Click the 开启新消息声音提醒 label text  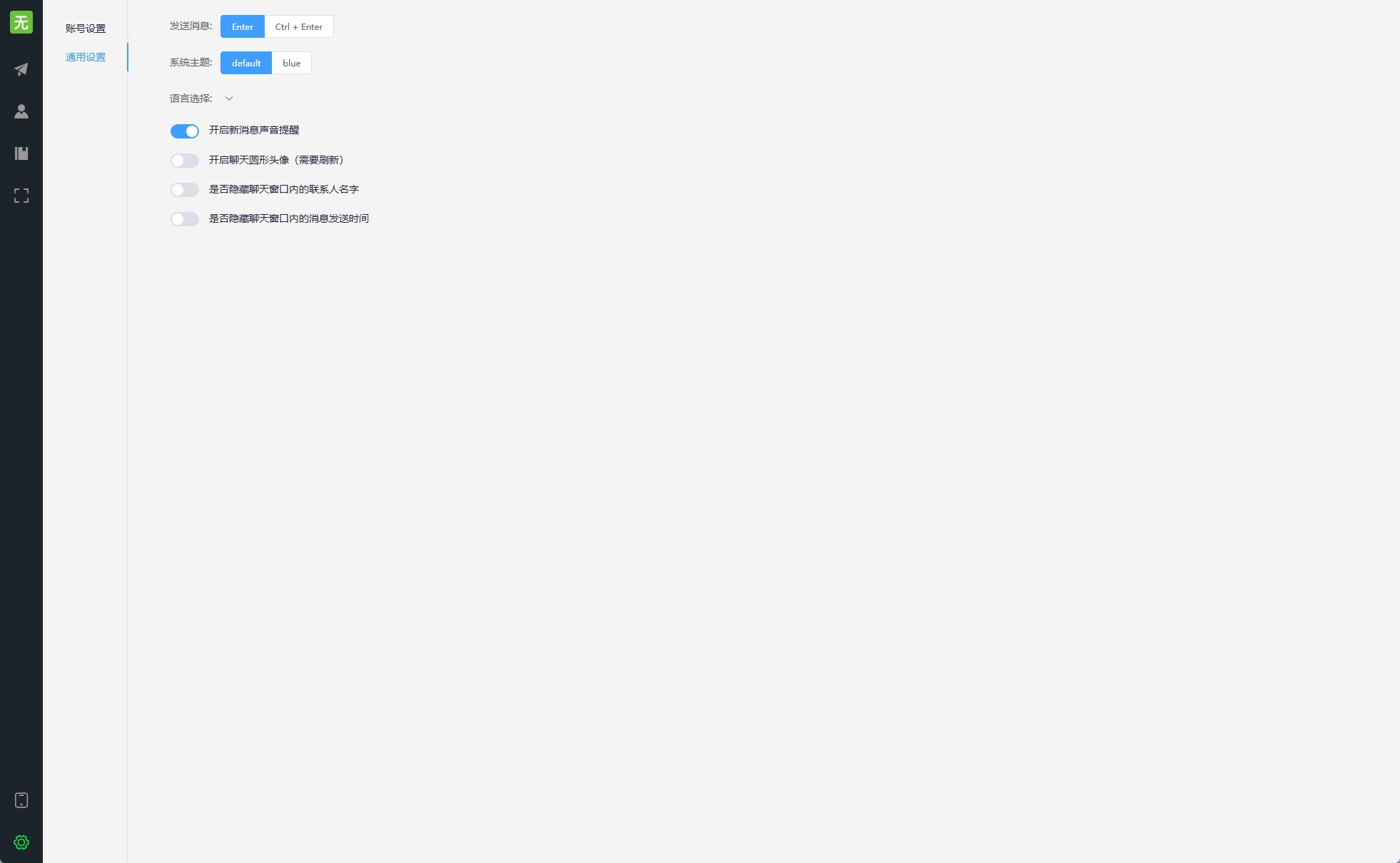254,130
